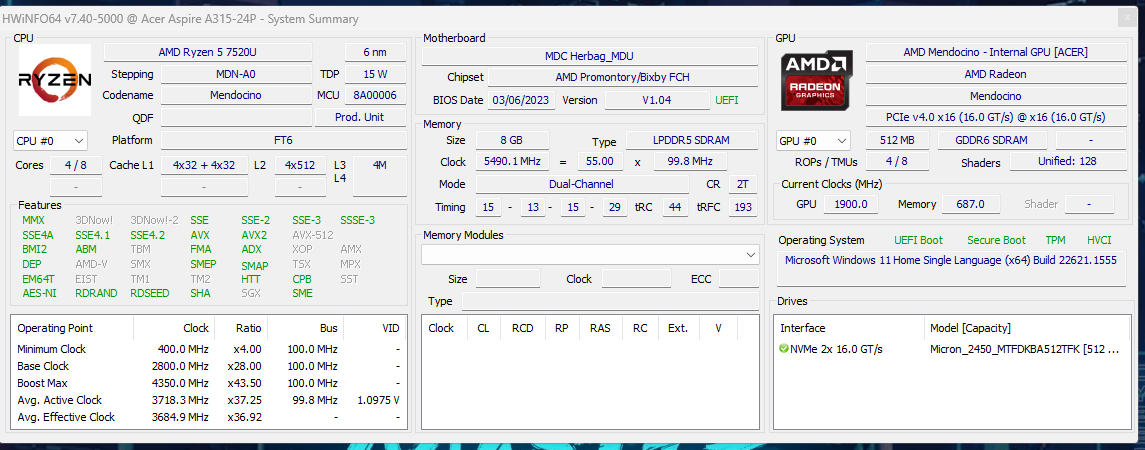
Task: Click the memory modules Type field
Action: 610,301
